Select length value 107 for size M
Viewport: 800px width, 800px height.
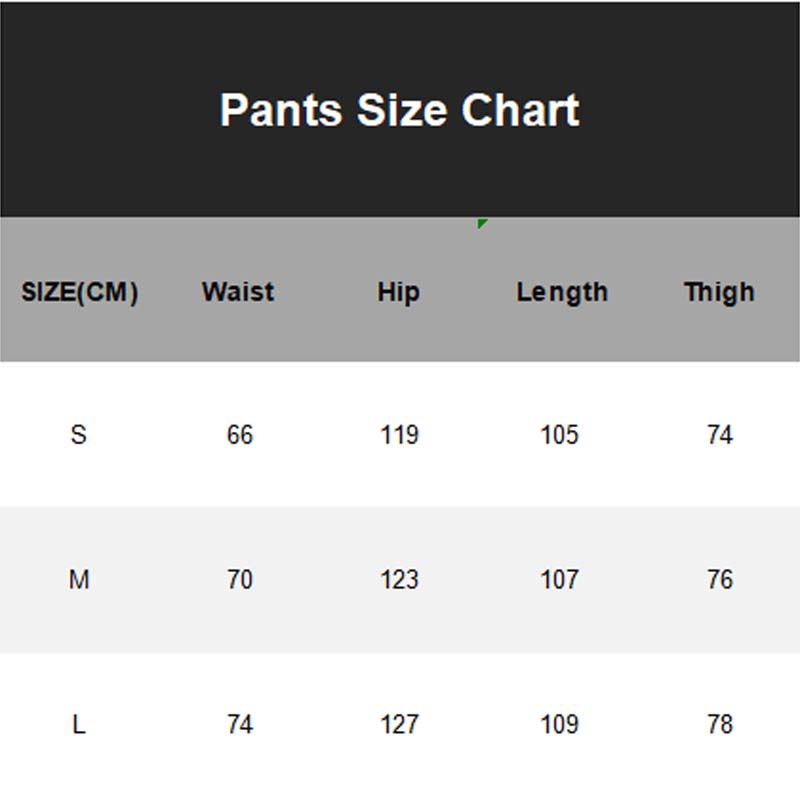tap(559, 579)
